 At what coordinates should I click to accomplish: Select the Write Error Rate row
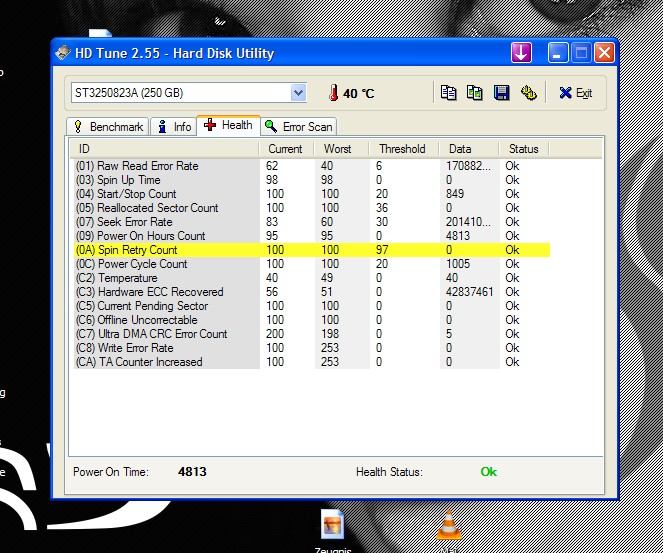tap(312, 347)
